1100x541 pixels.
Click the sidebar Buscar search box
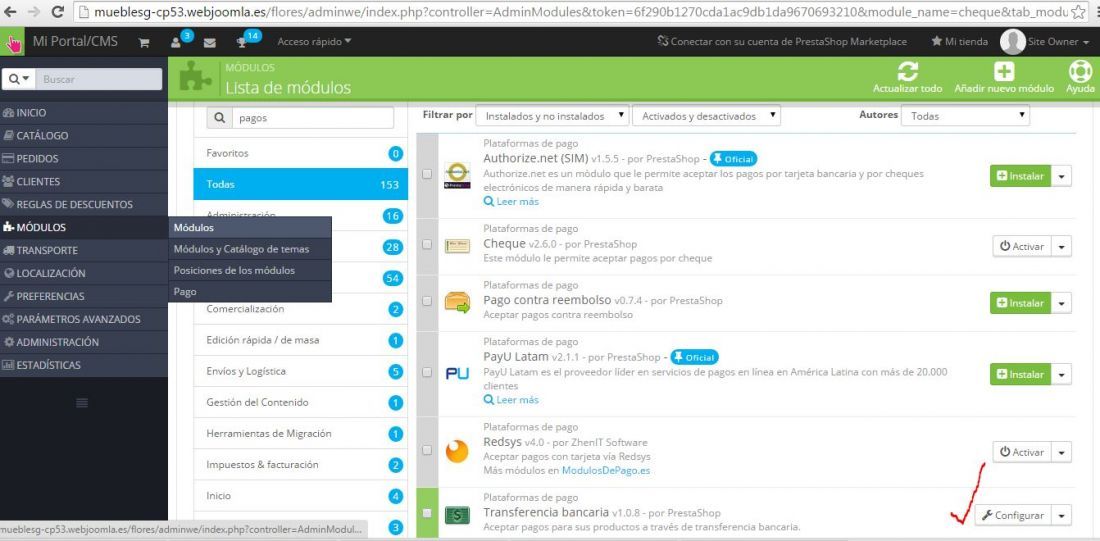tap(99, 79)
